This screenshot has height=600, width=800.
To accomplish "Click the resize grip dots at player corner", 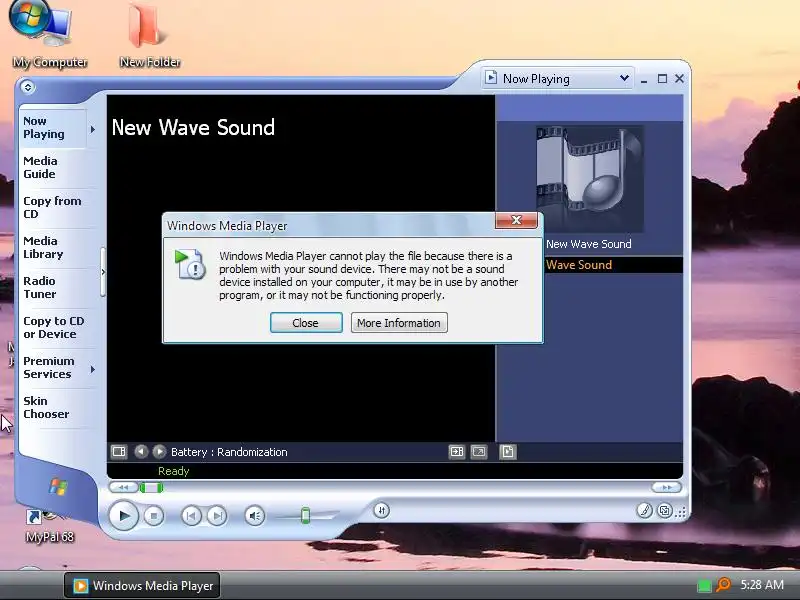I will (681, 513).
